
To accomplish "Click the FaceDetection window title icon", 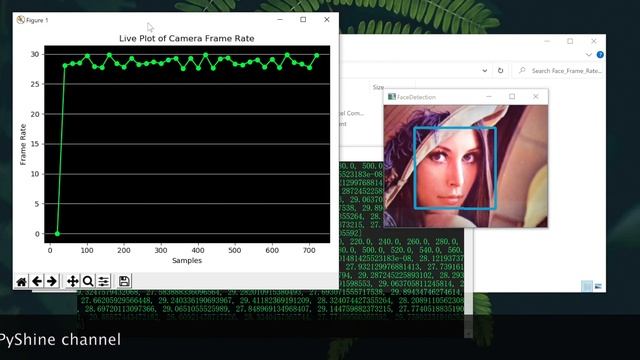I will pyautogui.click(x=392, y=97).
